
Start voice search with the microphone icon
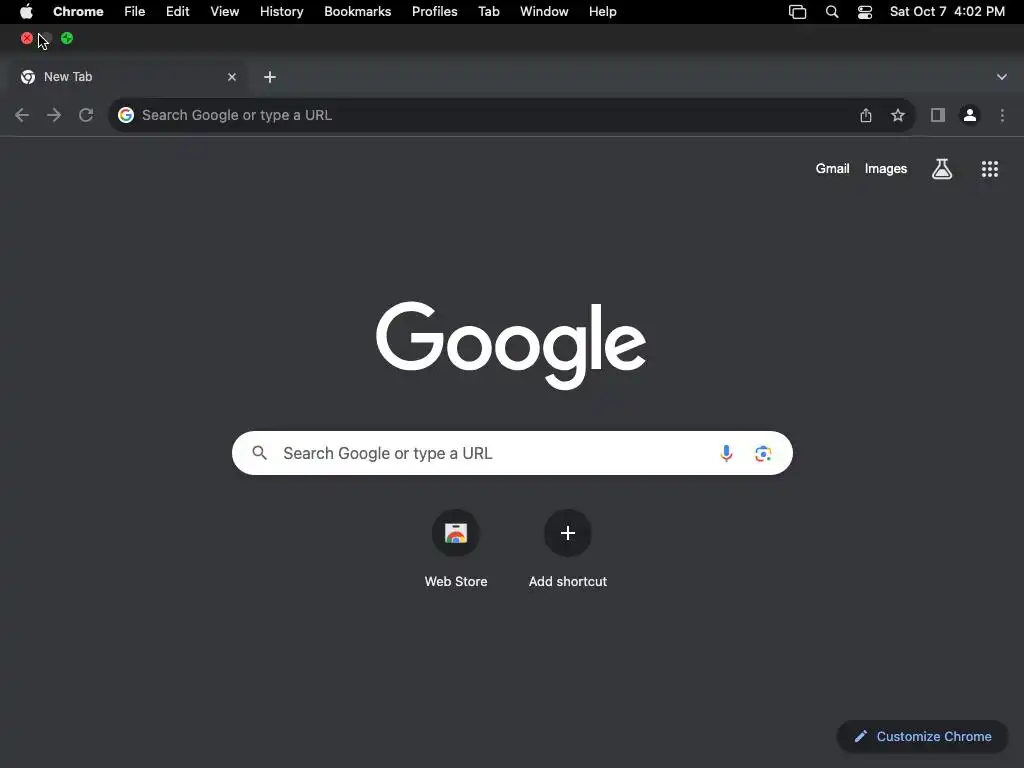pos(726,453)
